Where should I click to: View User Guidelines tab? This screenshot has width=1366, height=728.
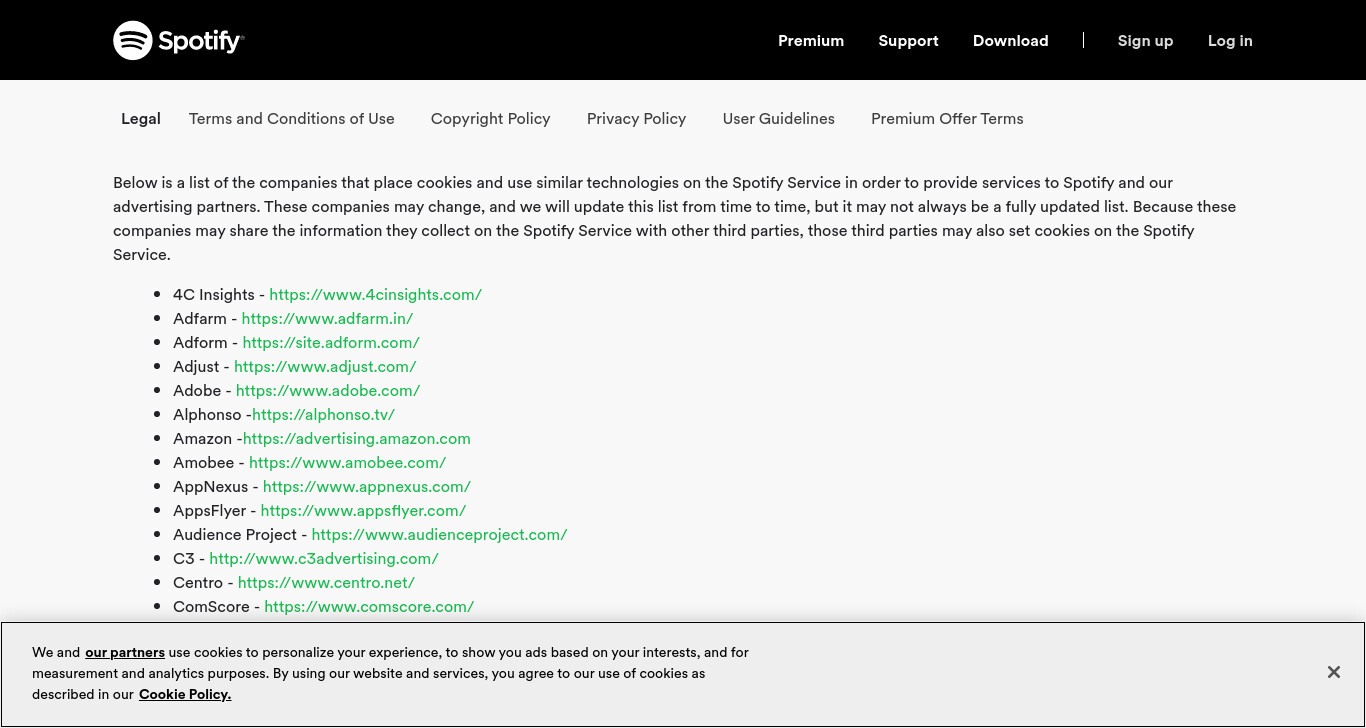pos(779,118)
